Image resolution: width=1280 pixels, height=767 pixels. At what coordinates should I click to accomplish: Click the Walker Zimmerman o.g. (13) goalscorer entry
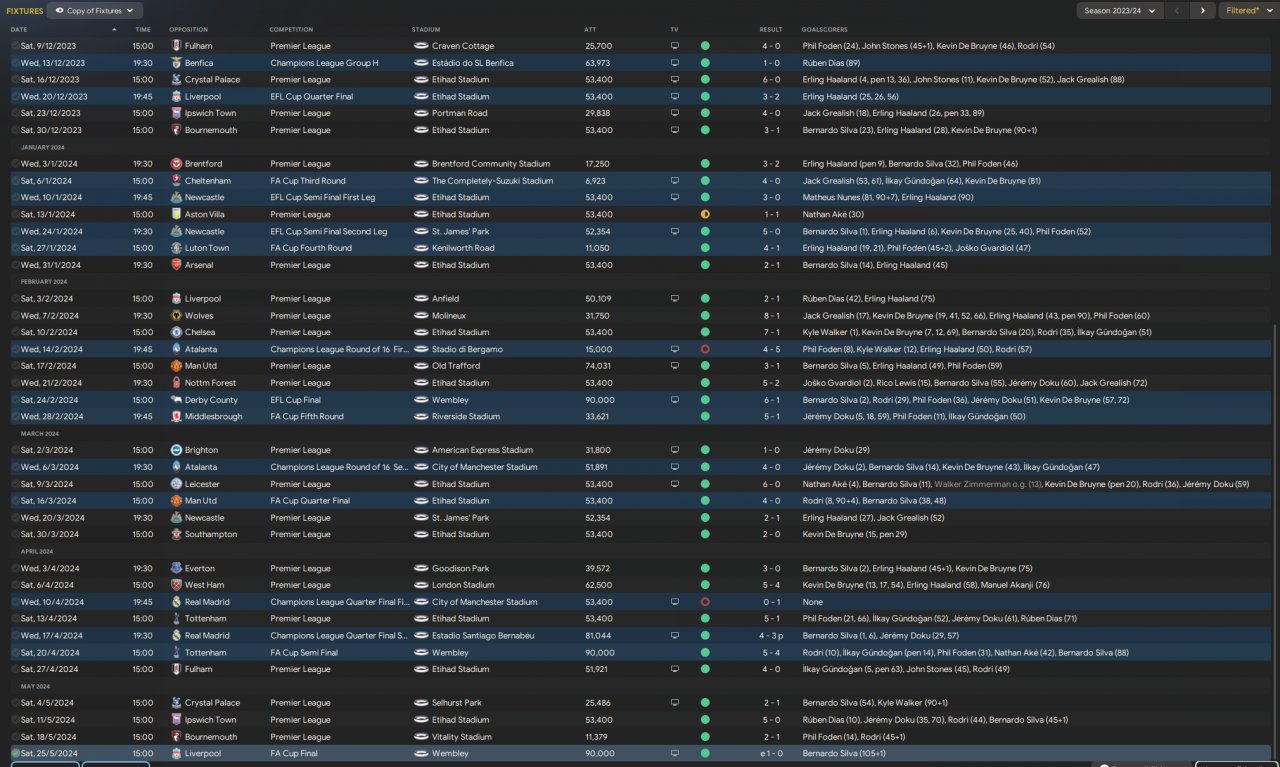pyautogui.click(x=988, y=484)
